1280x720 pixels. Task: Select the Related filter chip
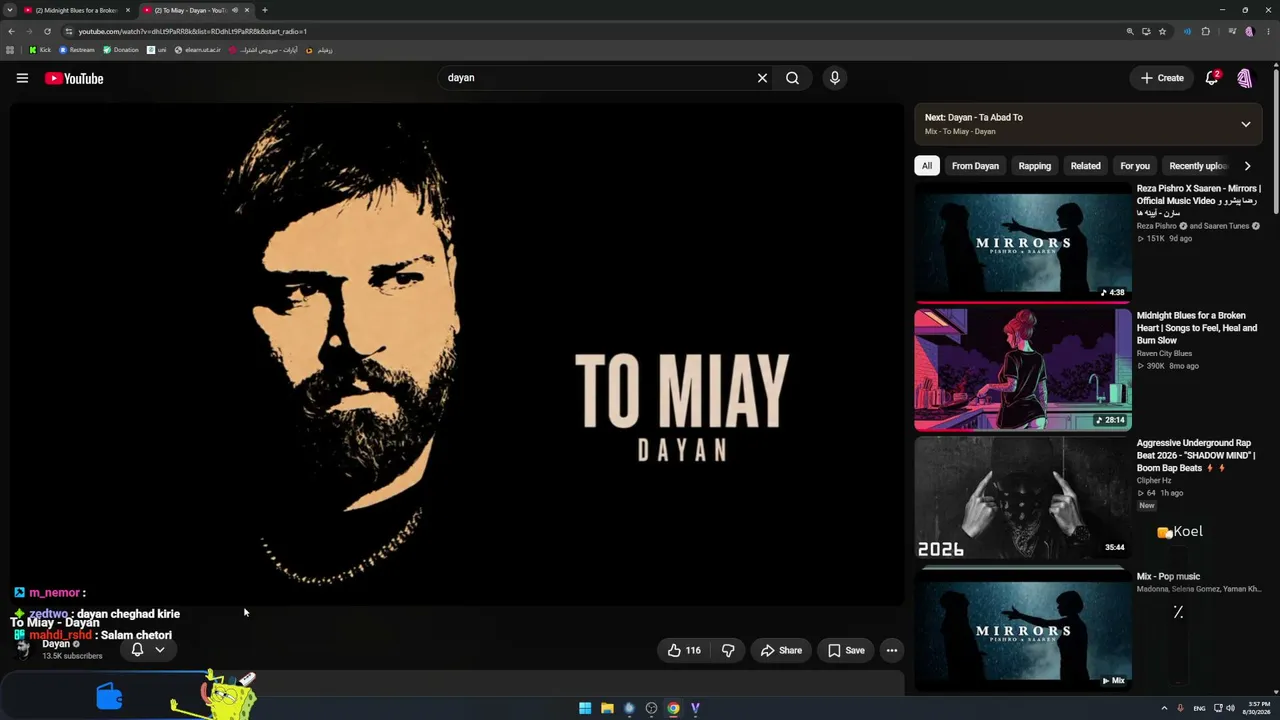tap(1085, 166)
